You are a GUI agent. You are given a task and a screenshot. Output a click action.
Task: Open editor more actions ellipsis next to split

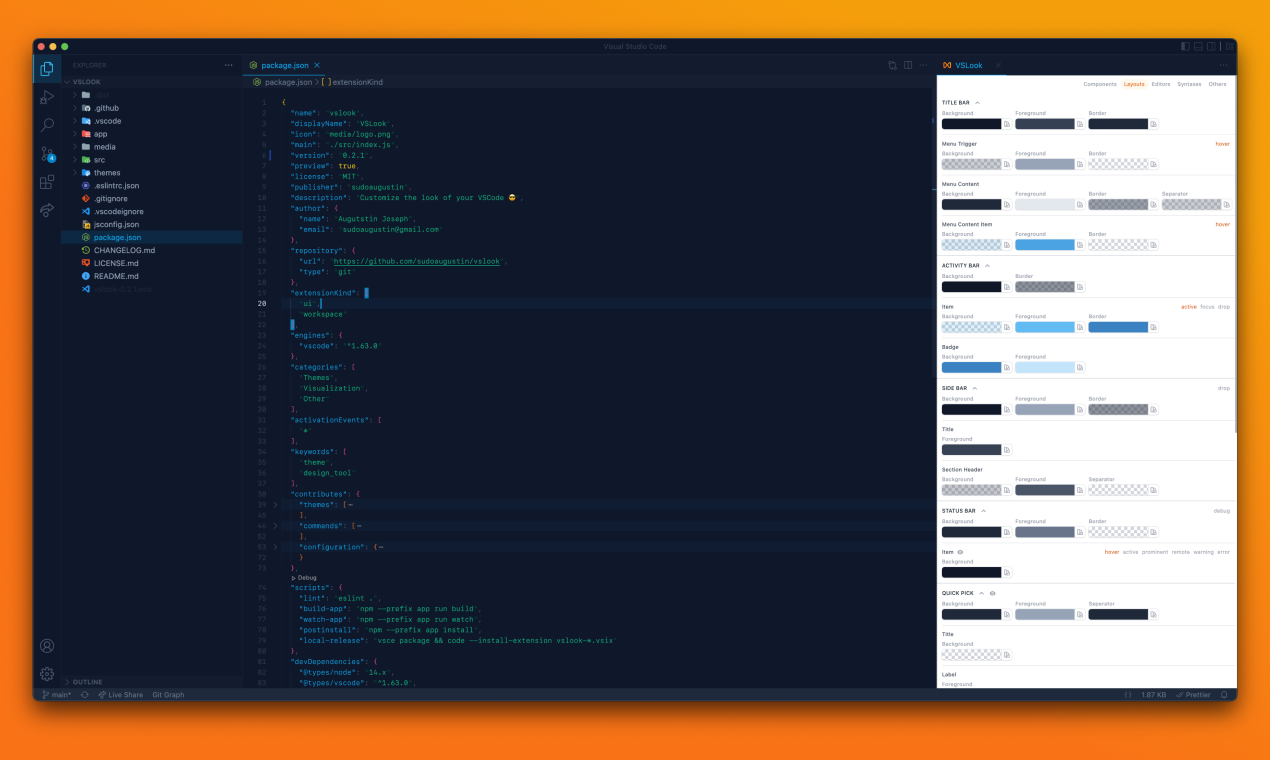coord(924,65)
